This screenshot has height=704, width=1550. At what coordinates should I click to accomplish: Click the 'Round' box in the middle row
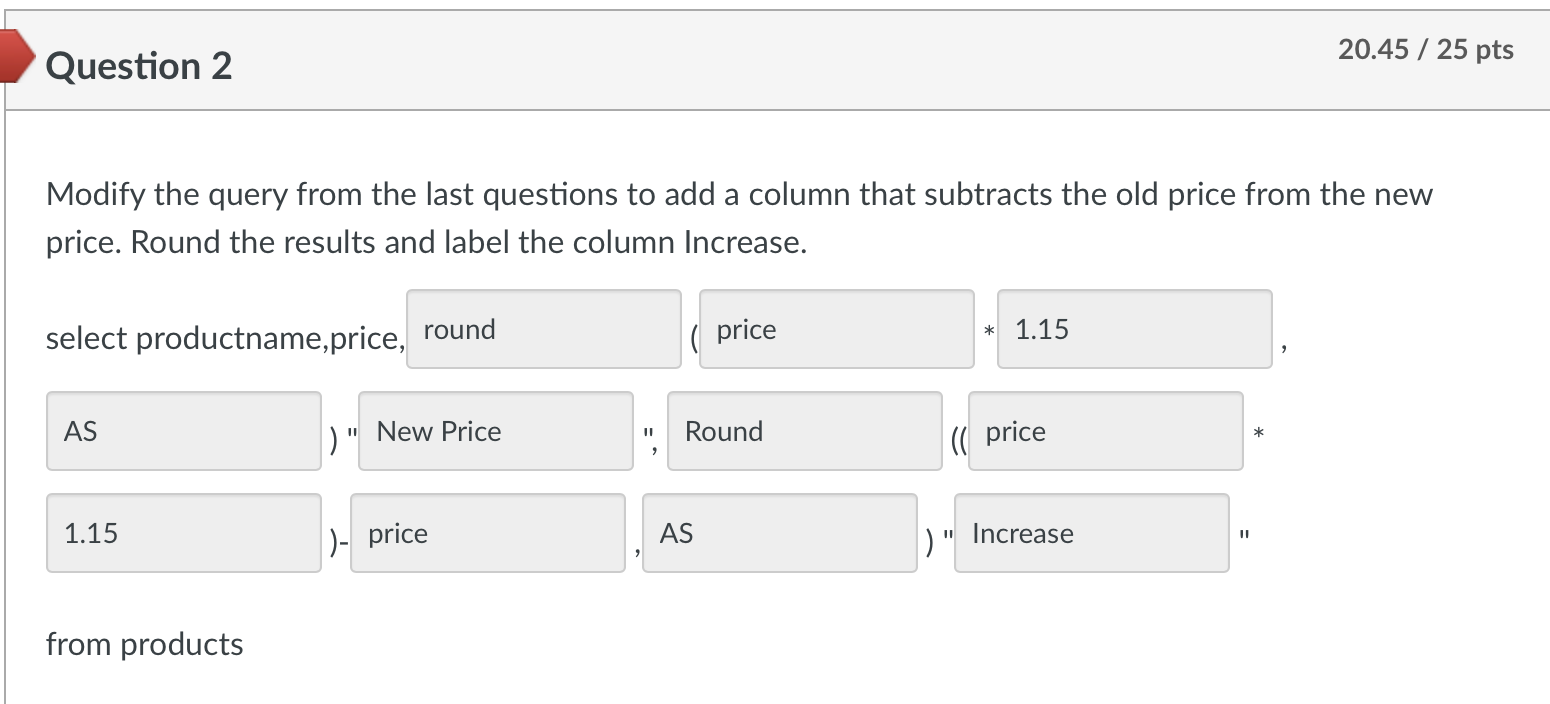pyautogui.click(x=804, y=431)
